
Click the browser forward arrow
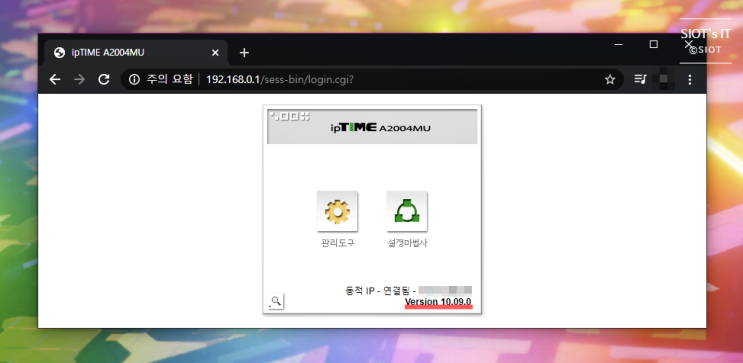click(x=79, y=80)
